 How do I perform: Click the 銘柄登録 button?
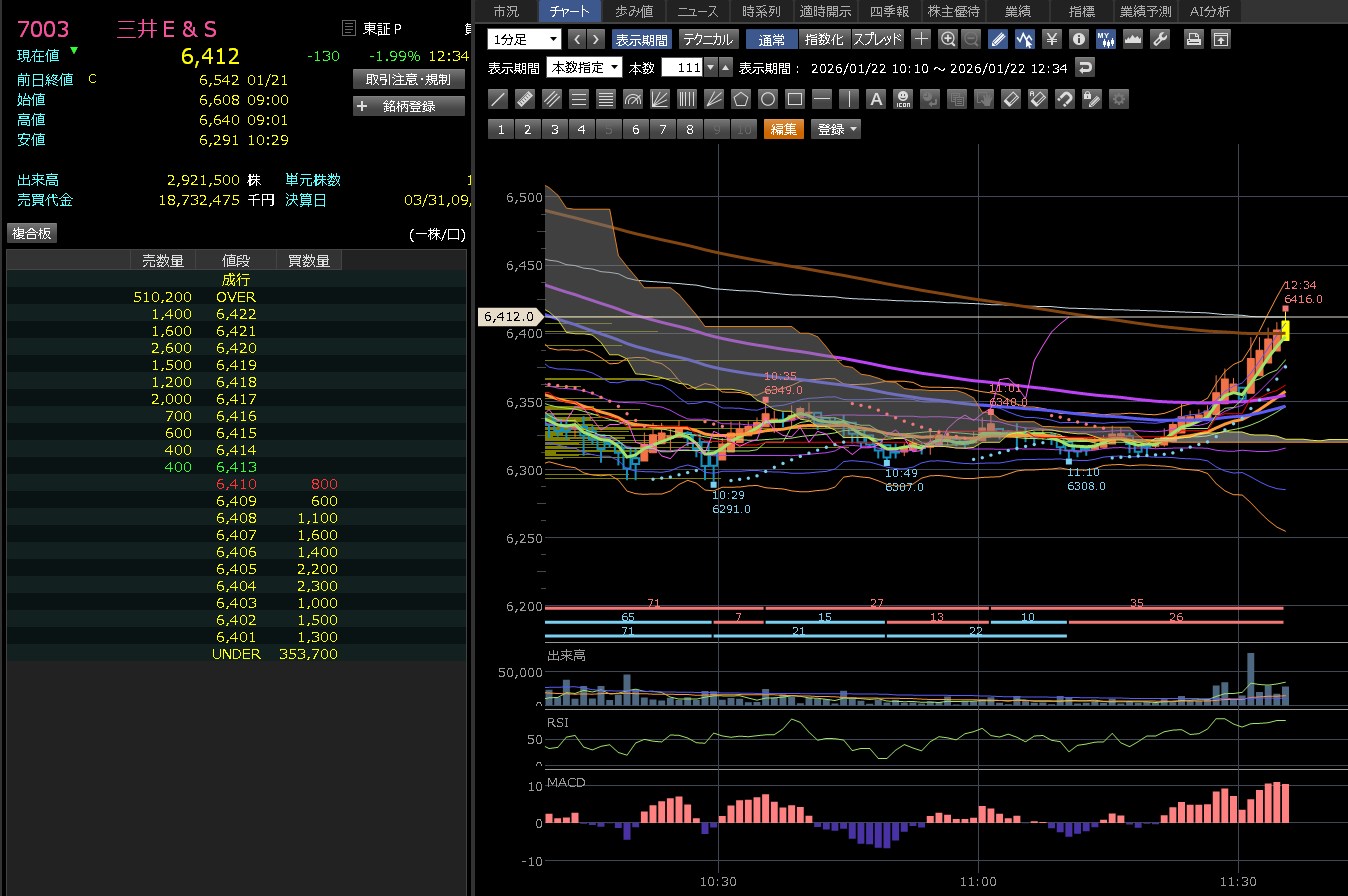click(x=409, y=106)
